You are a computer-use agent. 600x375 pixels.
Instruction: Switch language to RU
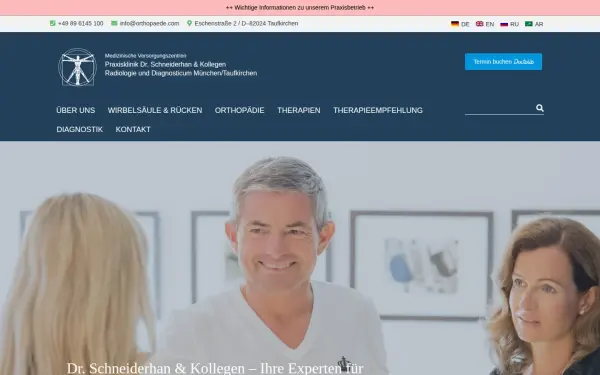pyautogui.click(x=514, y=24)
